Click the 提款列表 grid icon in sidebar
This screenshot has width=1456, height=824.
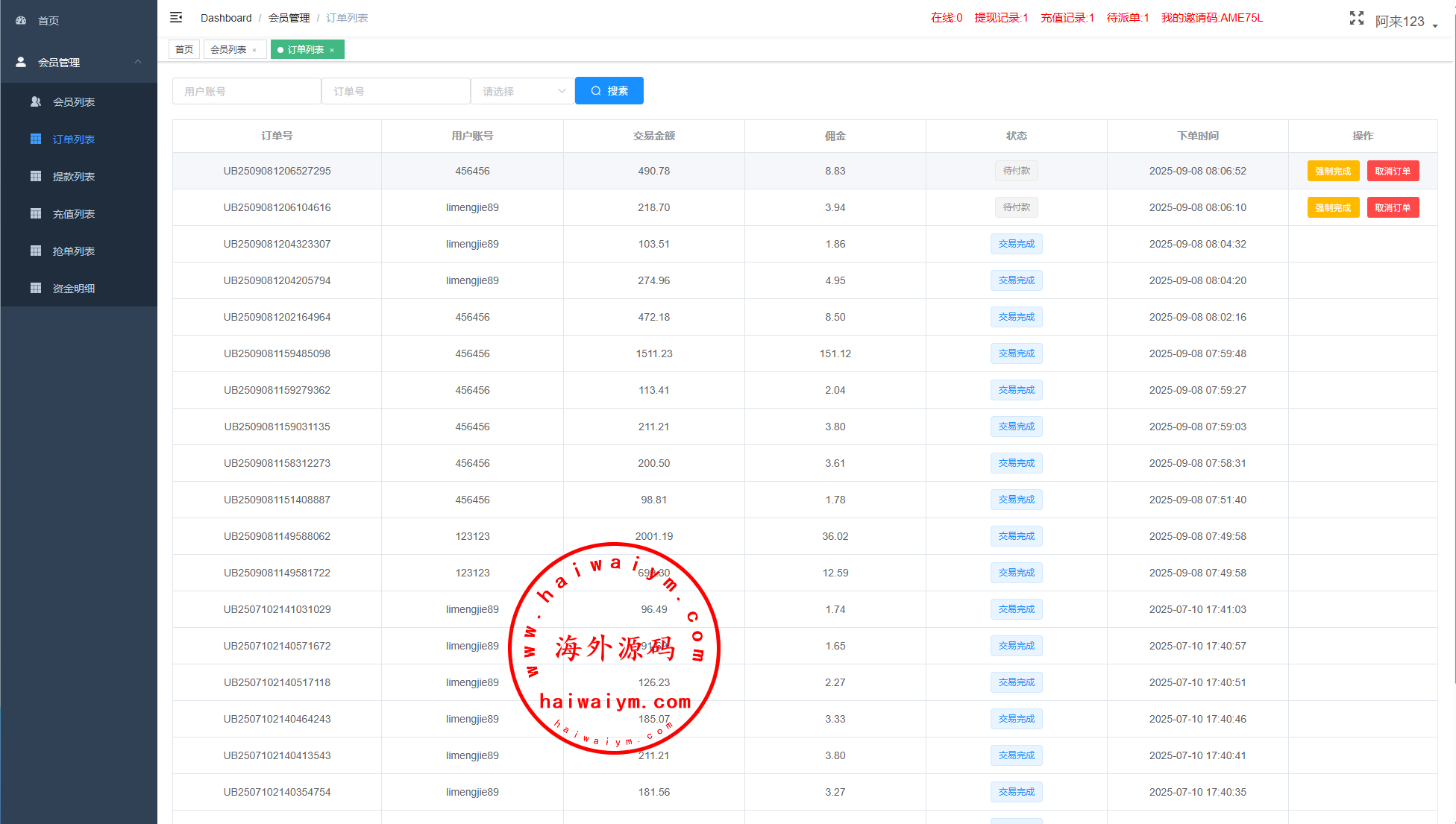tap(36, 177)
